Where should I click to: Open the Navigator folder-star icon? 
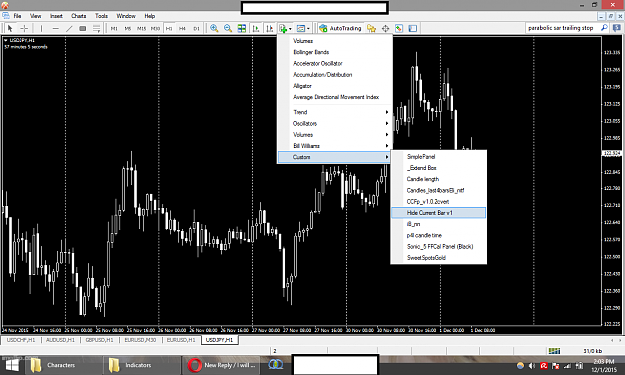[371, 28]
